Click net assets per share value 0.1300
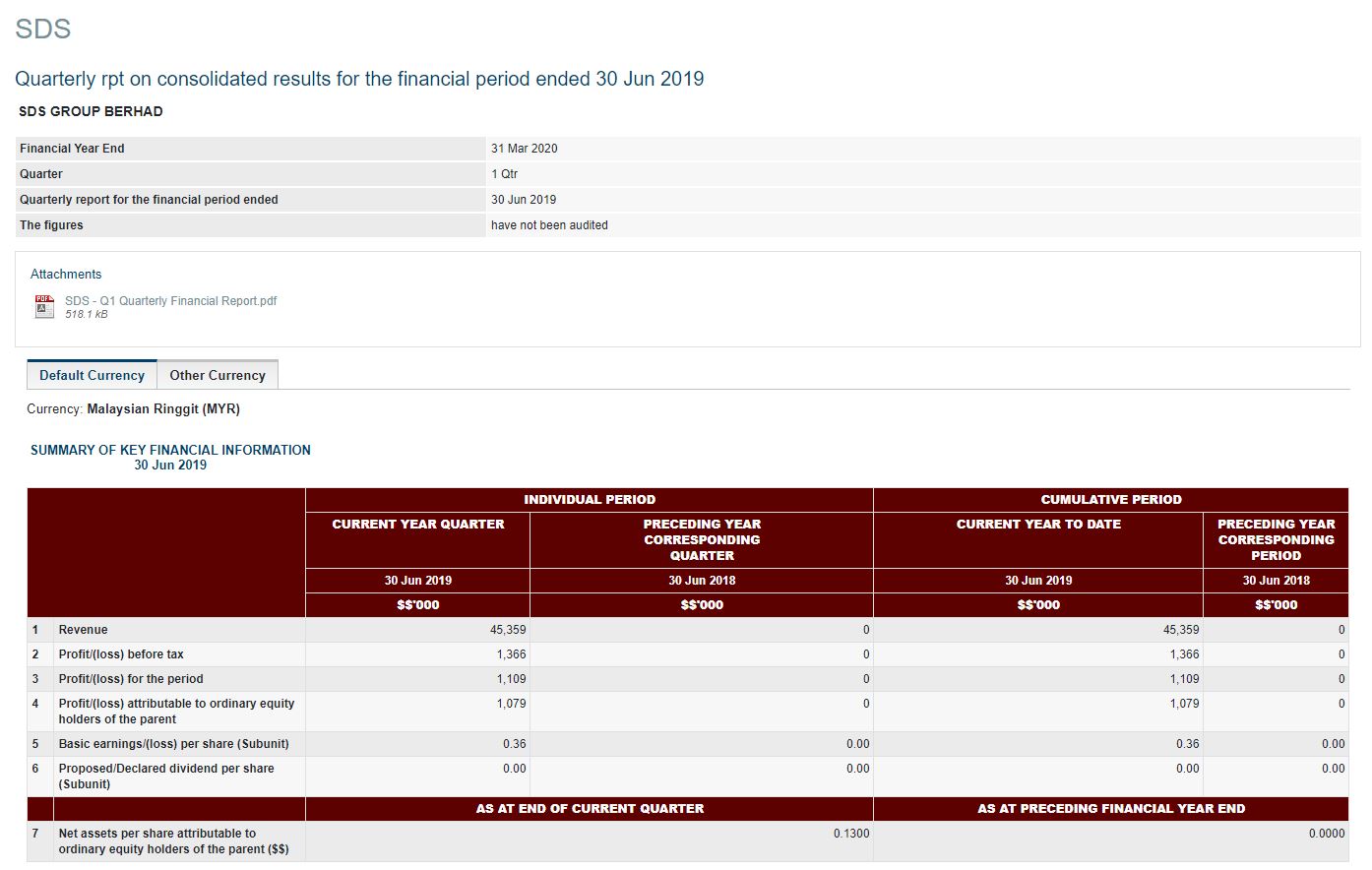Image resolution: width=1372 pixels, height=870 pixels. 851,834
